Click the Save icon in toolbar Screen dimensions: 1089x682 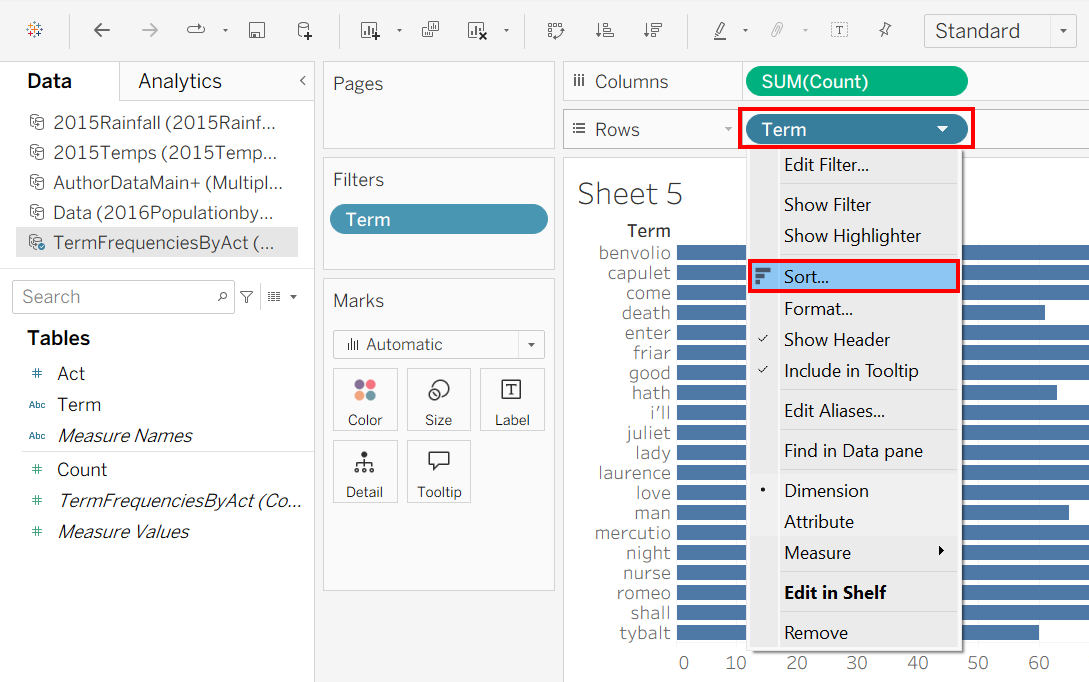[x=257, y=30]
